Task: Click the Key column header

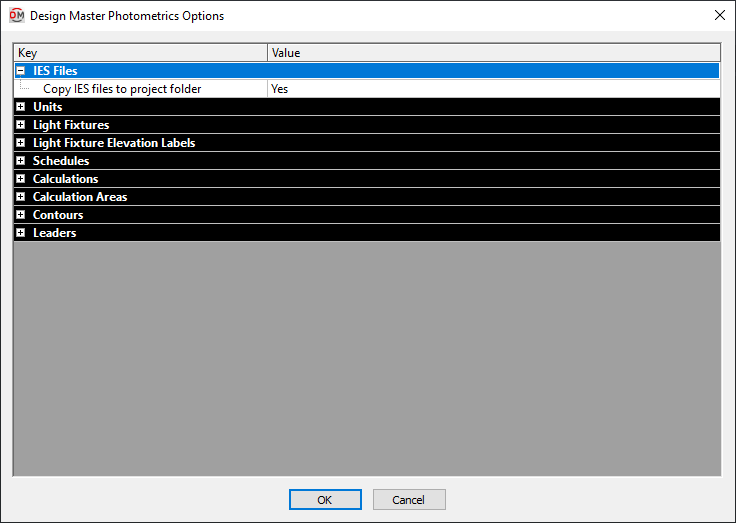Action: pos(140,53)
